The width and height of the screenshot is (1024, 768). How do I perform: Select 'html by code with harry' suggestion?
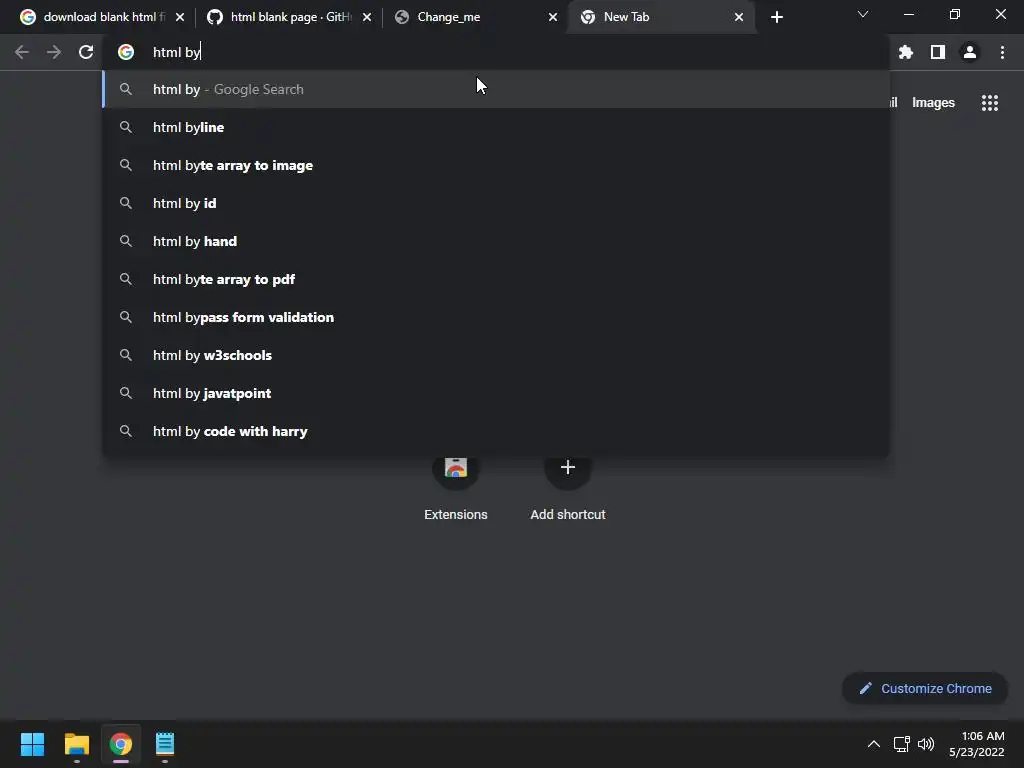495,431
